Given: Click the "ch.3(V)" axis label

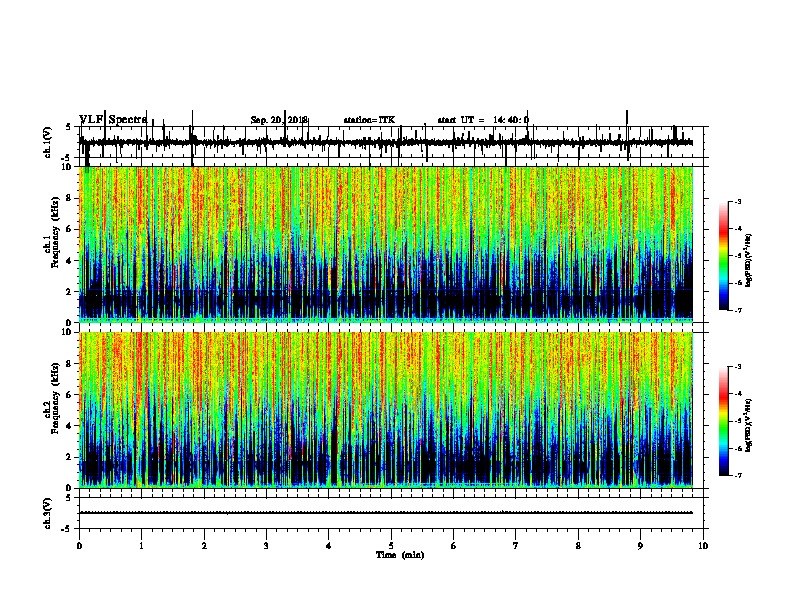Looking at the screenshot, I should pyautogui.click(x=47, y=513).
